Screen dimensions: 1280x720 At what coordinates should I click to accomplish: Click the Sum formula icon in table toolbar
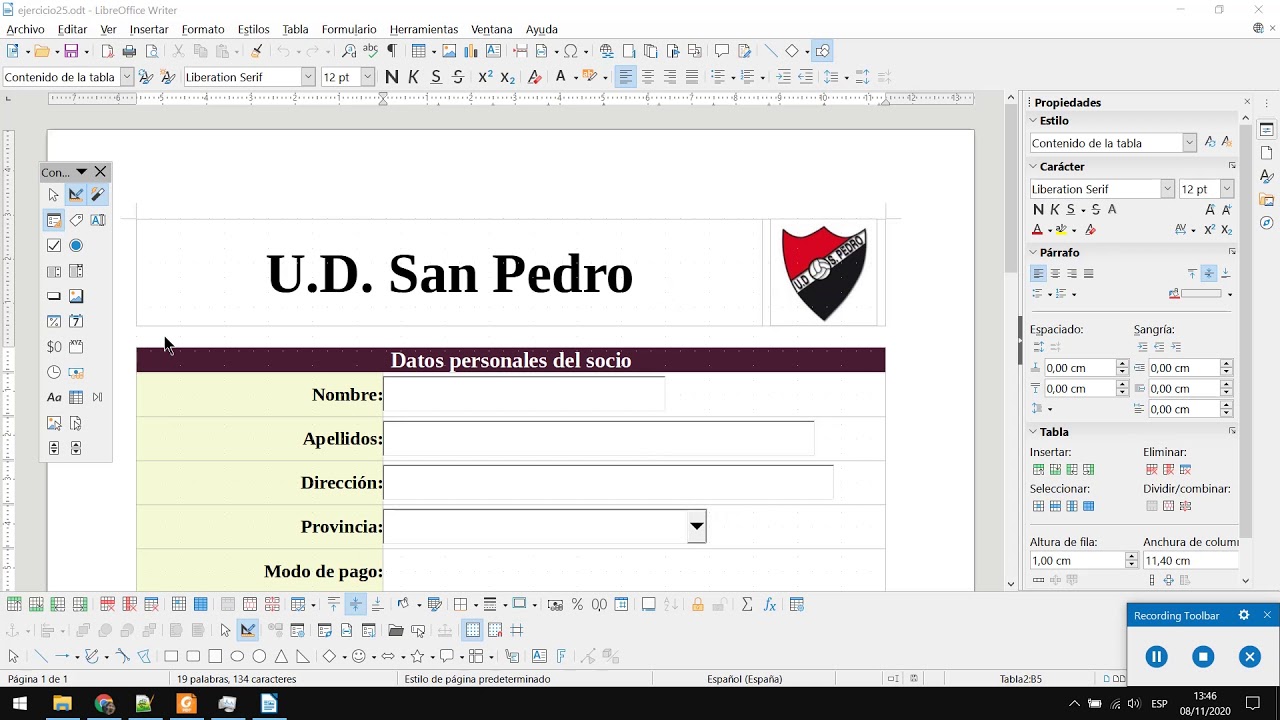(x=747, y=604)
